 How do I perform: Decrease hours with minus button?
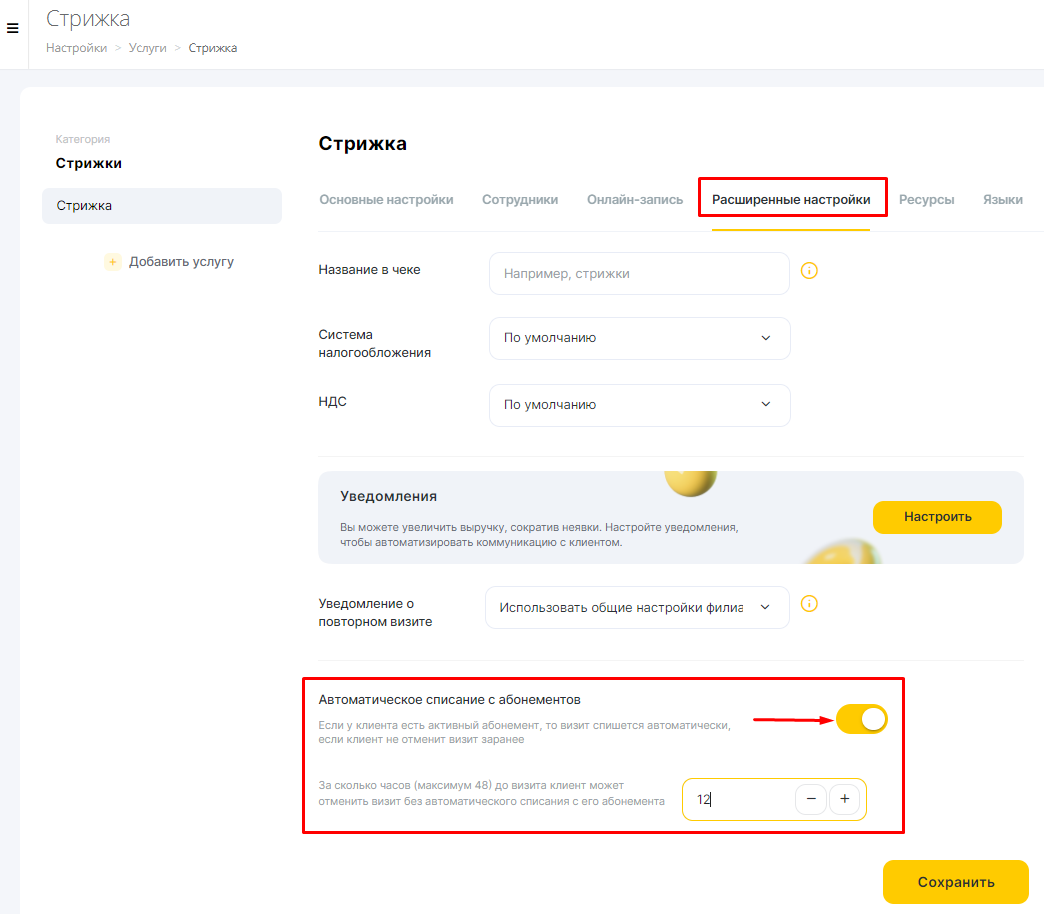[811, 799]
